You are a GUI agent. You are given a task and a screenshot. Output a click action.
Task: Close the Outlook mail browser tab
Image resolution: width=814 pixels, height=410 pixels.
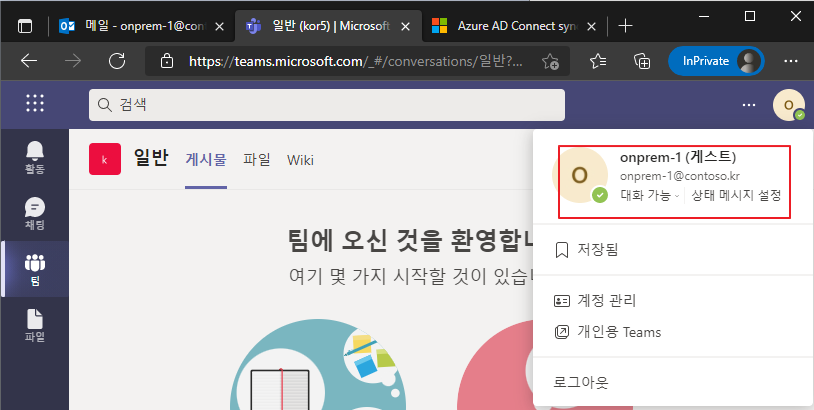coord(220,26)
